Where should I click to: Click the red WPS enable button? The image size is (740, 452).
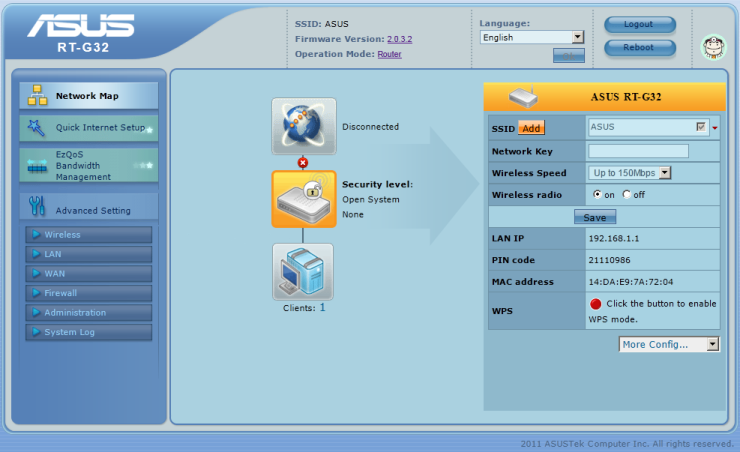(x=596, y=304)
